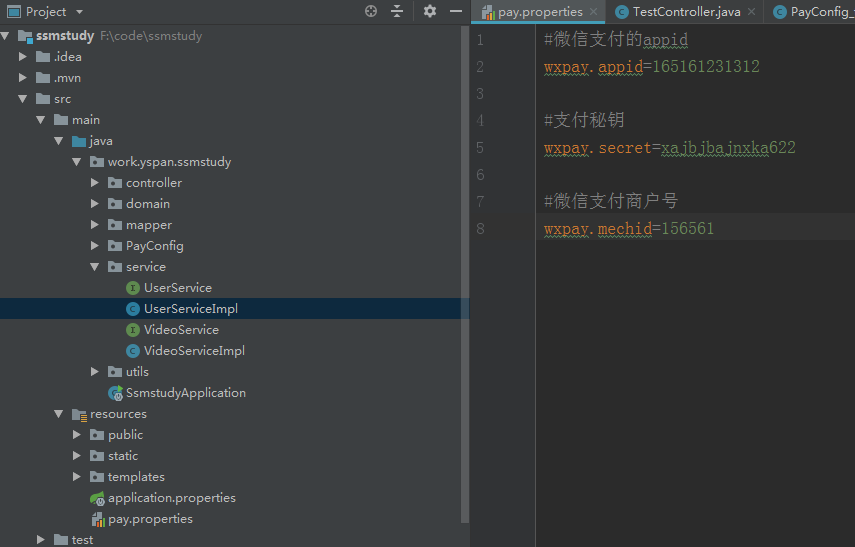Select the domain package name
This screenshot has height=547, width=855.
(148, 204)
